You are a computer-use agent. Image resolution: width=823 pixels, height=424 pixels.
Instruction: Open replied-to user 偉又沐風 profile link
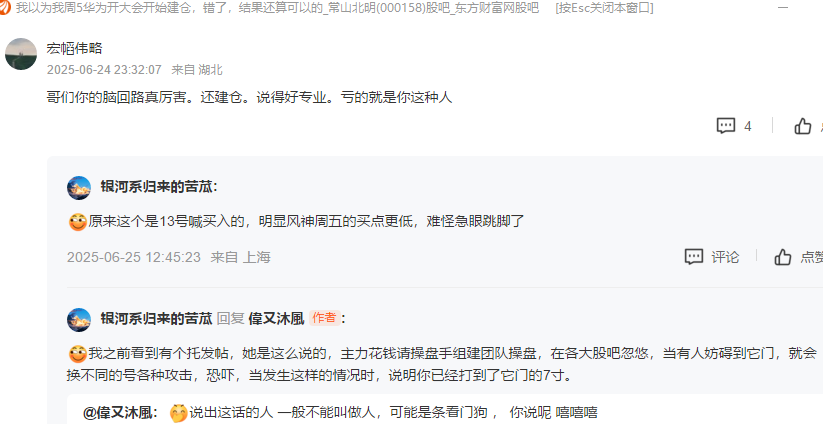tap(277, 319)
